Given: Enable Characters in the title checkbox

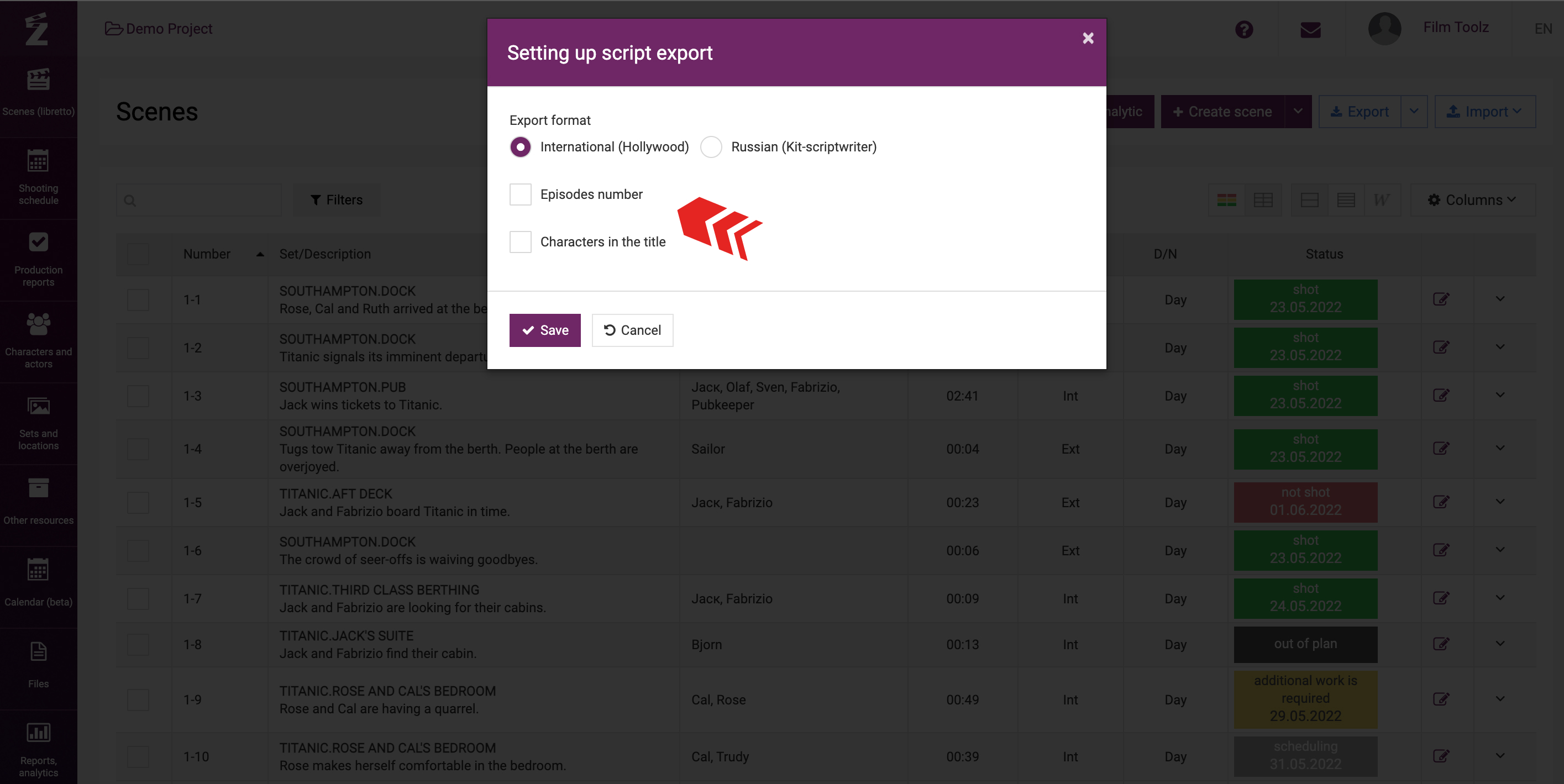Looking at the screenshot, I should [x=521, y=241].
